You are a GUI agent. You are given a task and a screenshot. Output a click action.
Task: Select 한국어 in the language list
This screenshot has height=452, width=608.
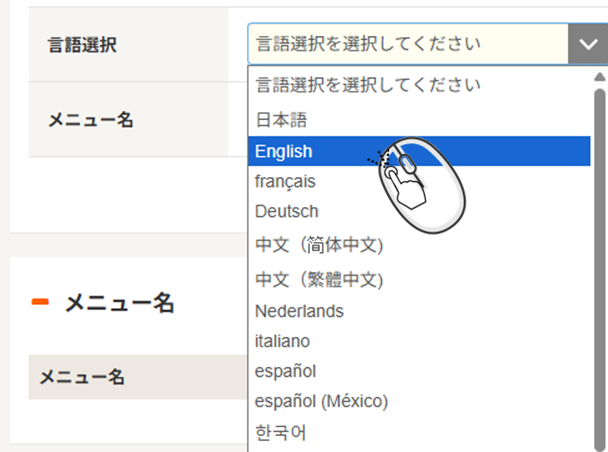pos(281,432)
